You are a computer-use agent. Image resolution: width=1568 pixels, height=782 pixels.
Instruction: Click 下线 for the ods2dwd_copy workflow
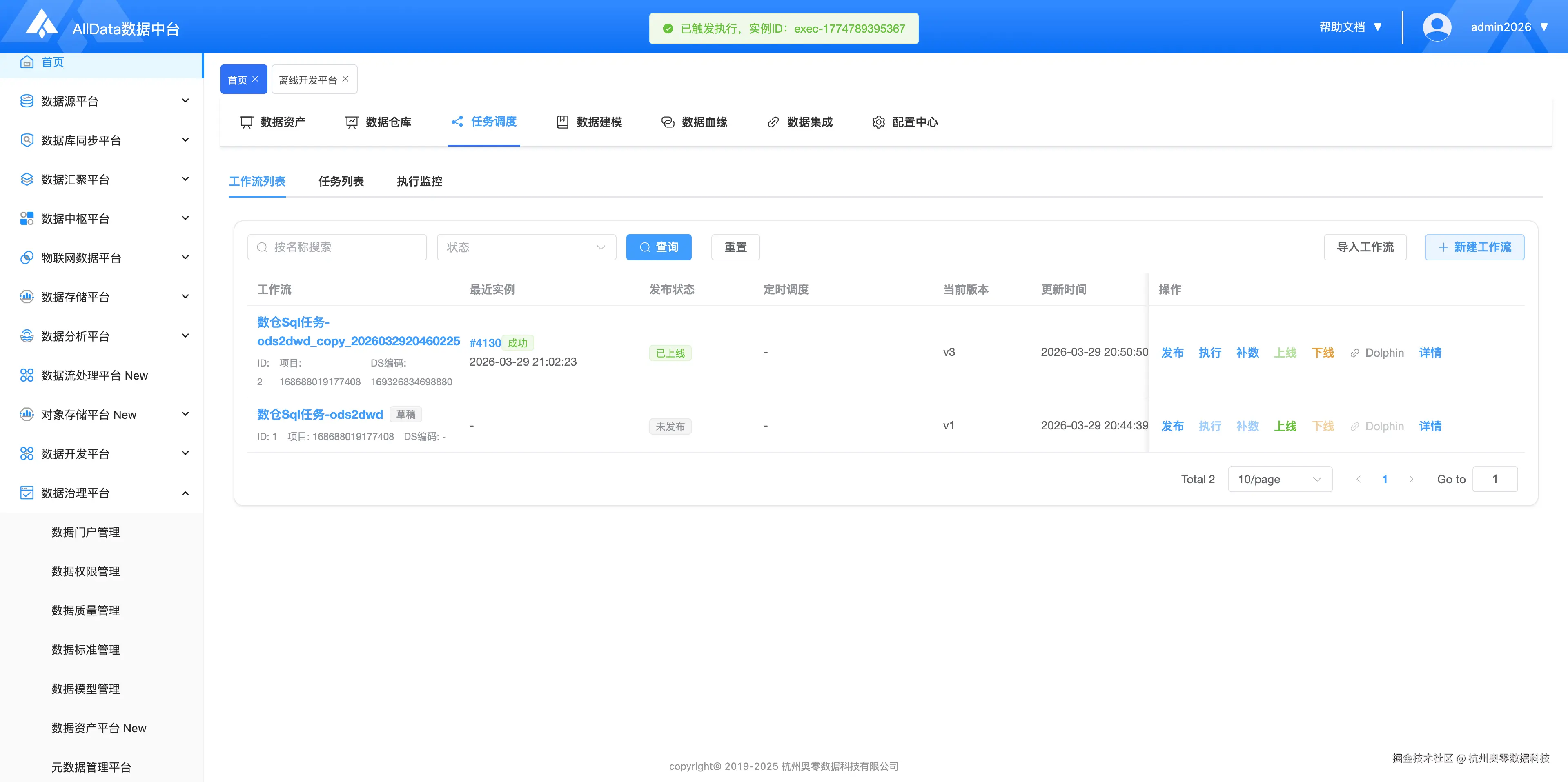point(1322,353)
